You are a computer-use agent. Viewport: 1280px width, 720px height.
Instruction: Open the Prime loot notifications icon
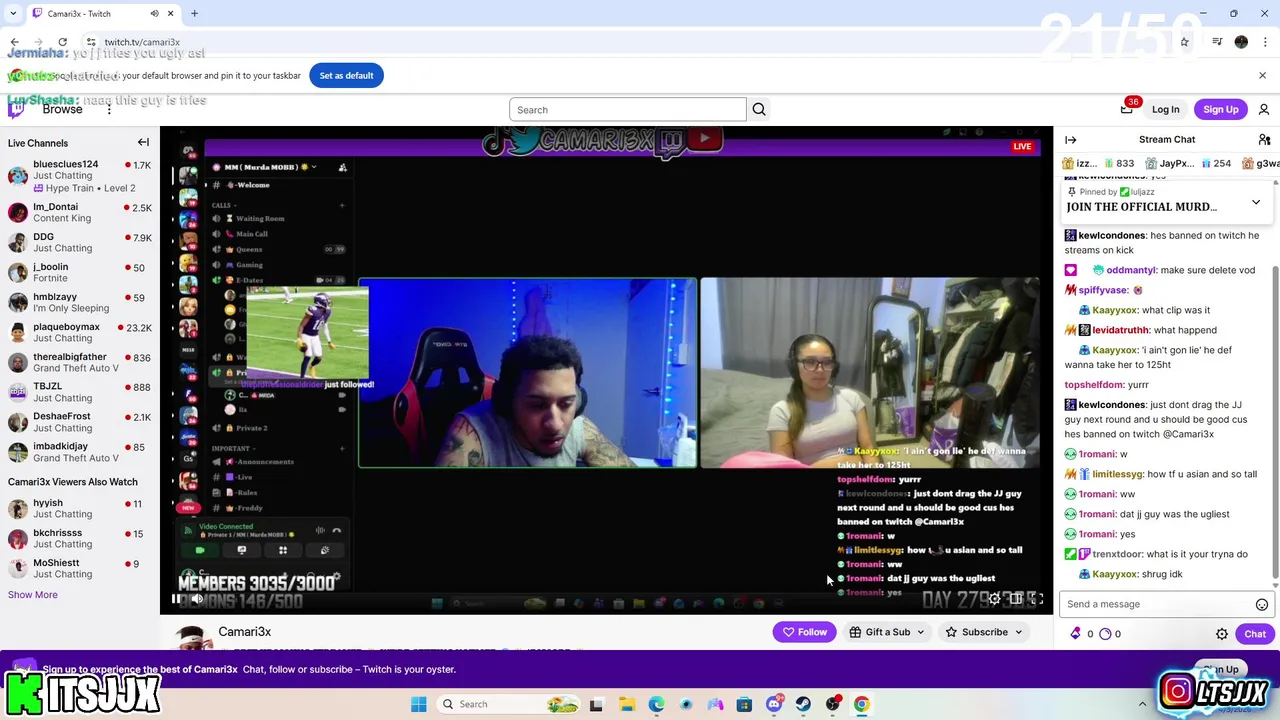pos(1127,109)
